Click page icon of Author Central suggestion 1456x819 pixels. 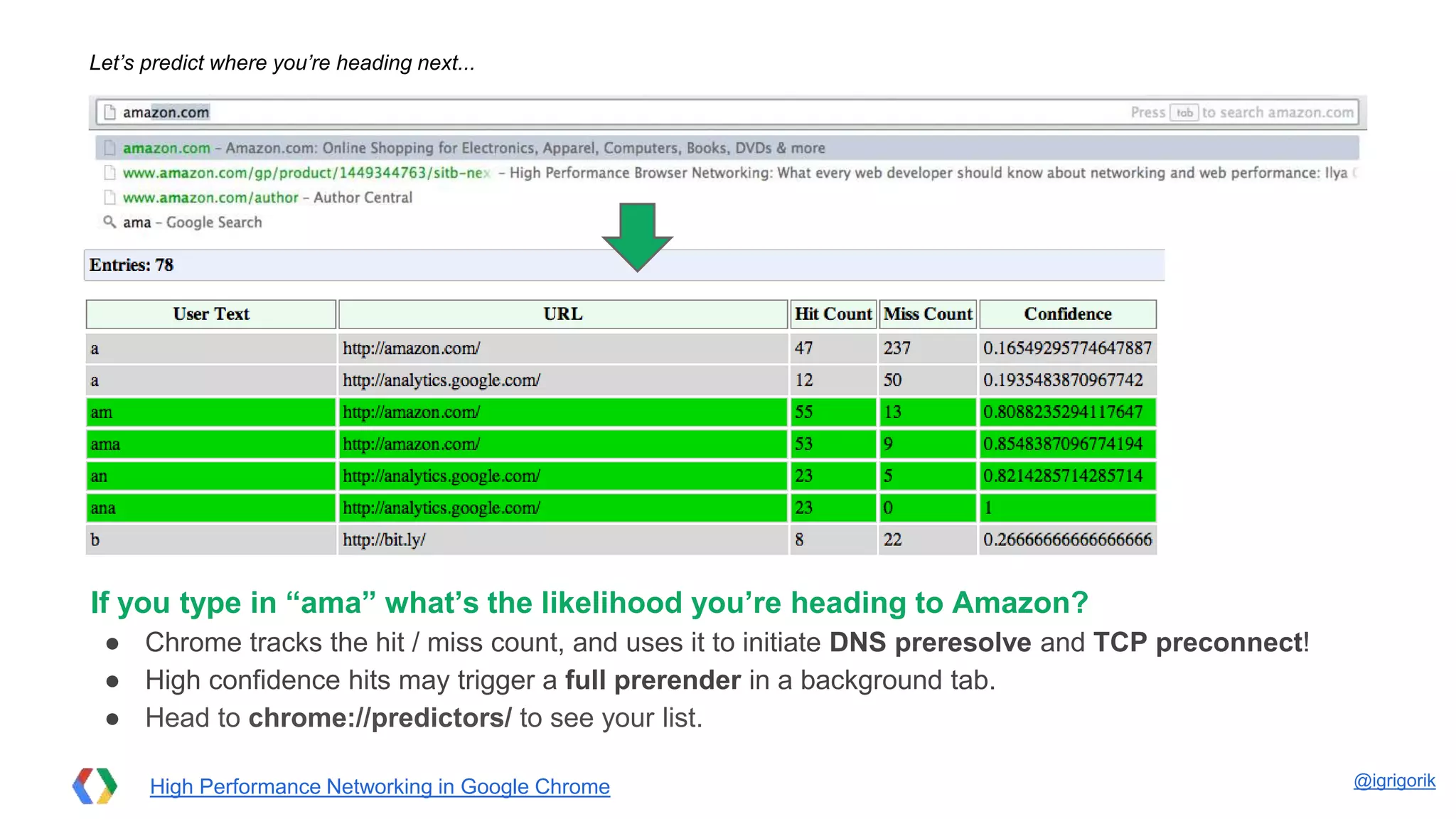click(109, 197)
